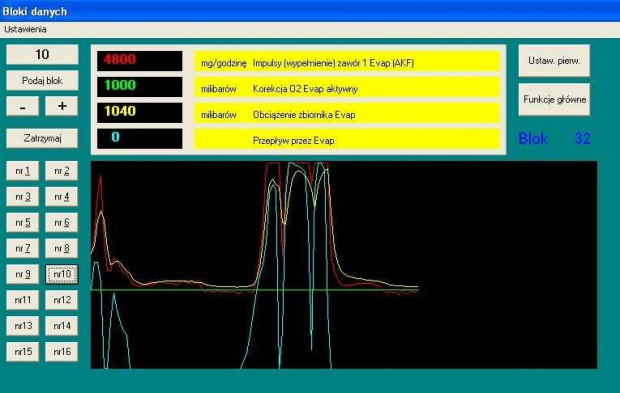620x393 pixels.
Task: Choose the nr 5 preset button
Action: click(23, 223)
